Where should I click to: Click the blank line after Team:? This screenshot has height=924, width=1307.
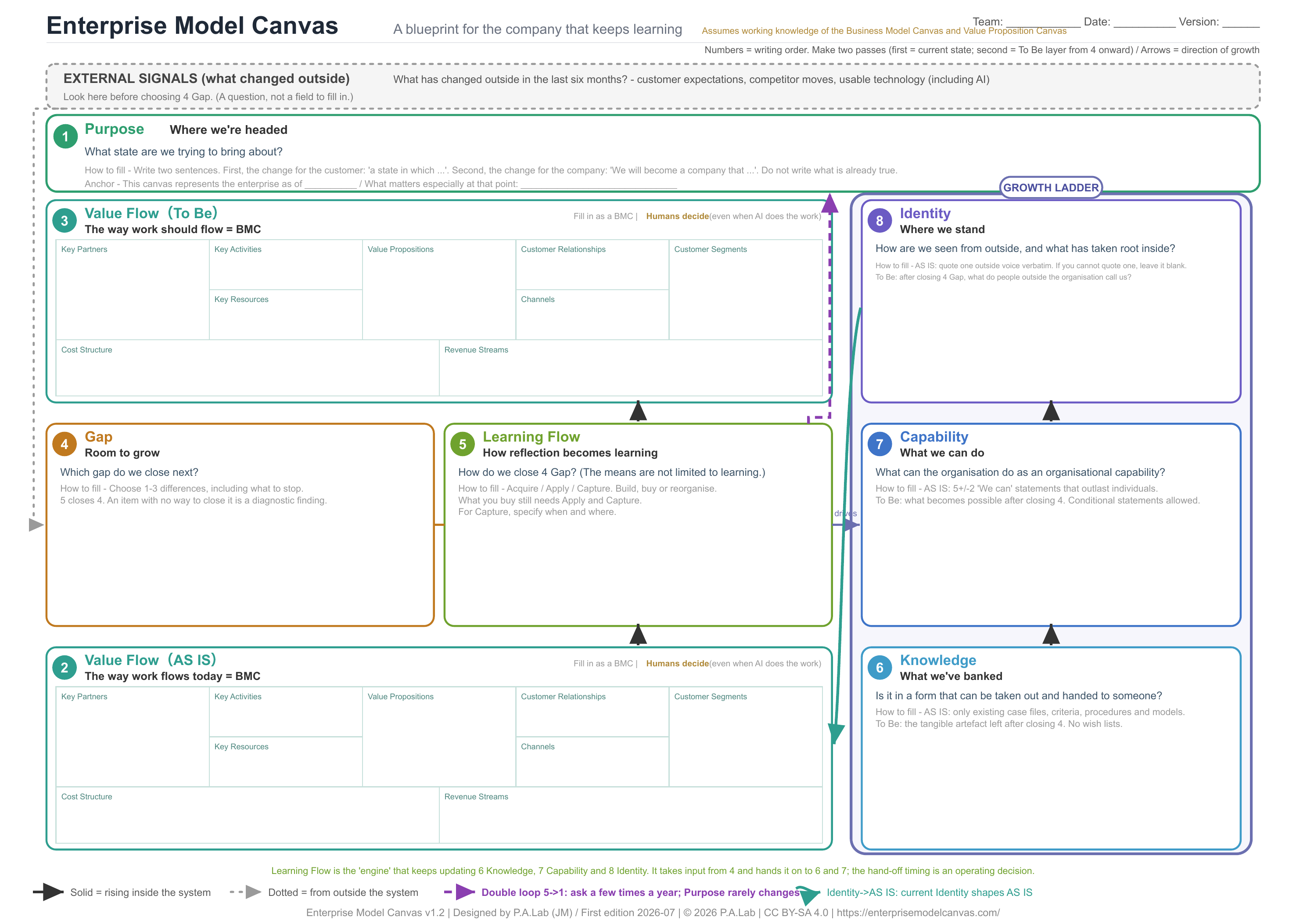pyautogui.click(x=1042, y=23)
